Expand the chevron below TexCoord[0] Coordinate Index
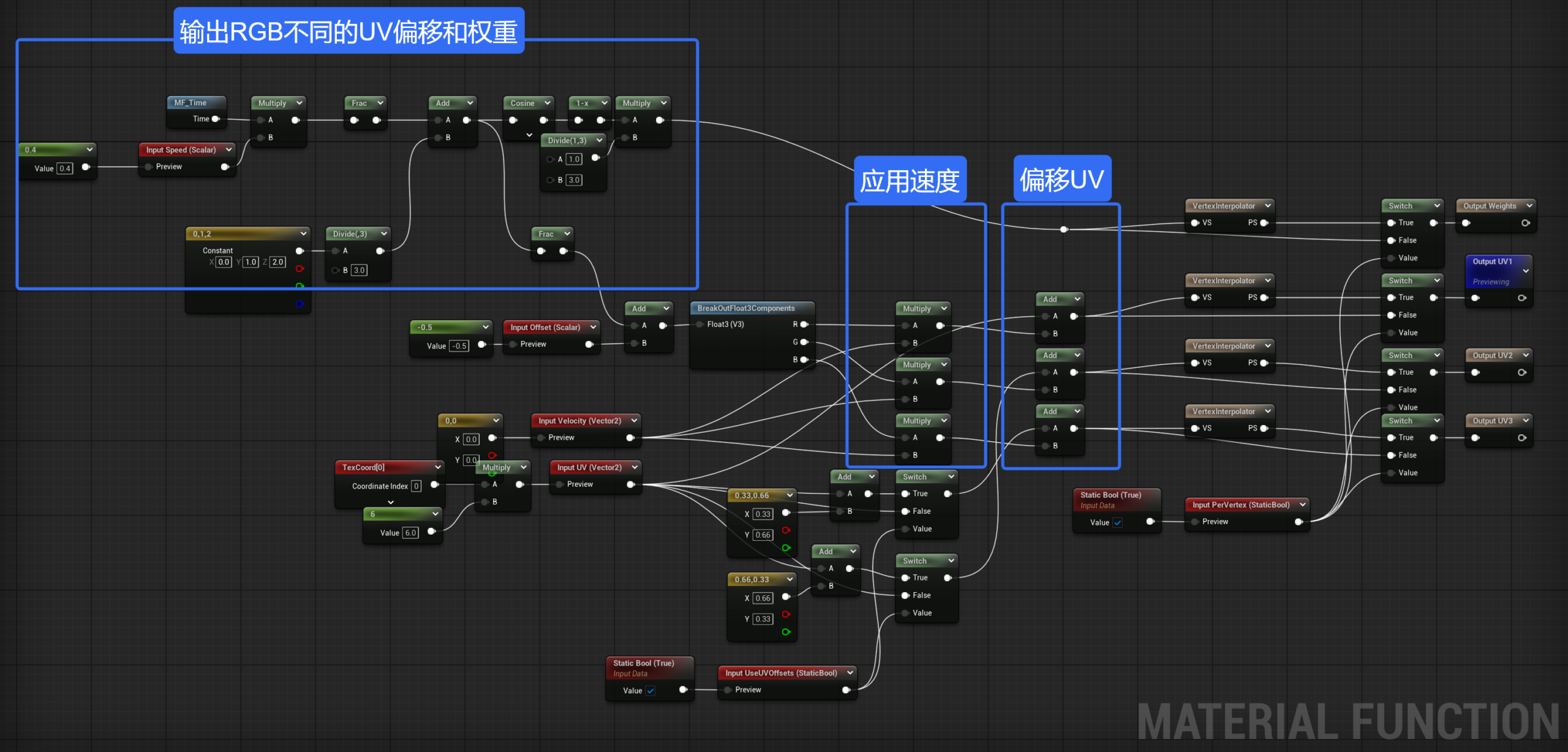Screen dimensions: 1568x752 pos(391,502)
